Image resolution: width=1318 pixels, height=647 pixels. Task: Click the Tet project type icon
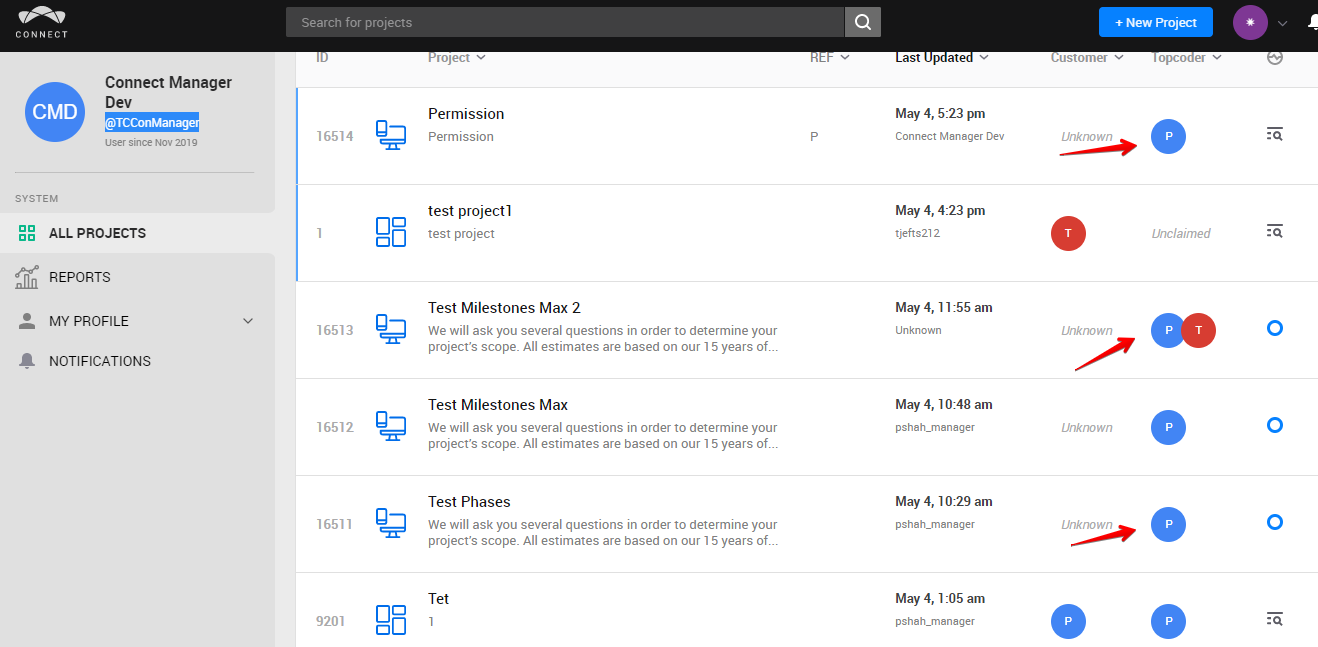[x=391, y=620]
